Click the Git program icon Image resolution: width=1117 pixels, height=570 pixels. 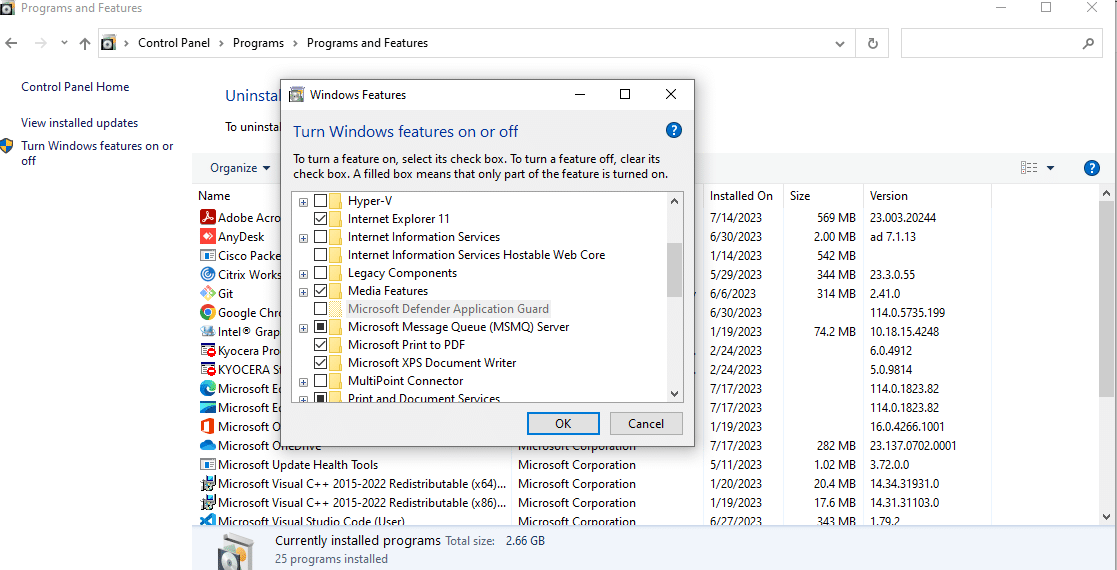pyautogui.click(x=207, y=293)
